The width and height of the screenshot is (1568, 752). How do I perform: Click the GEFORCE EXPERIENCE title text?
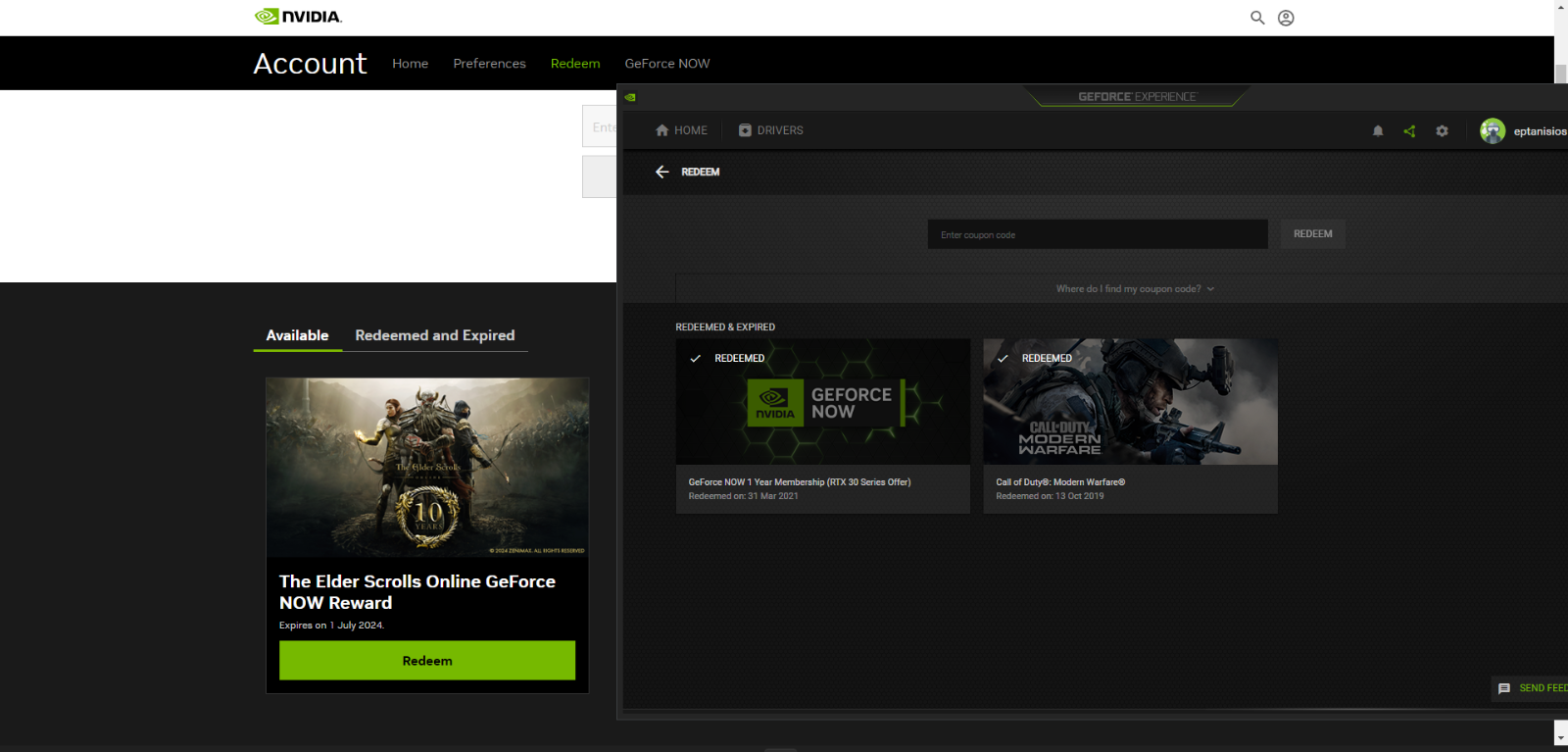(x=1137, y=97)
